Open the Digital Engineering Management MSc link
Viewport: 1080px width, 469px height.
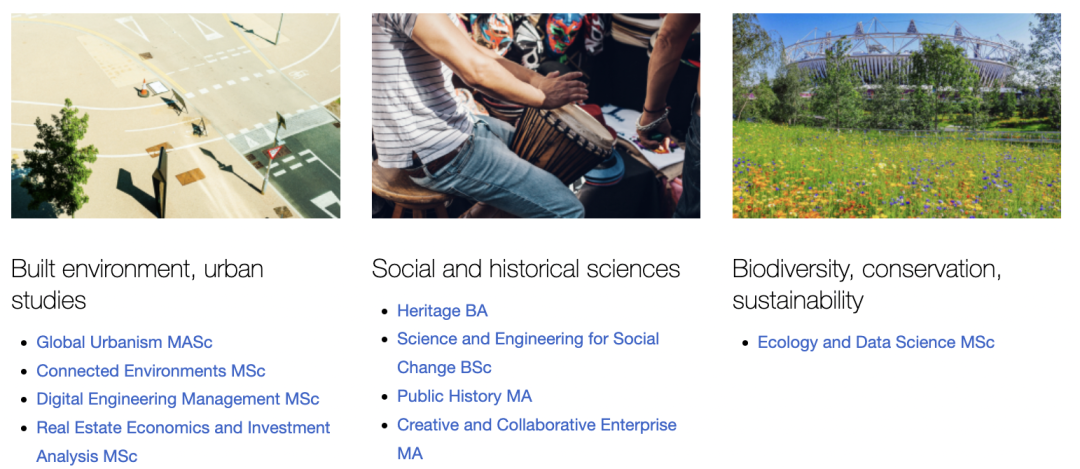[178, 399]
